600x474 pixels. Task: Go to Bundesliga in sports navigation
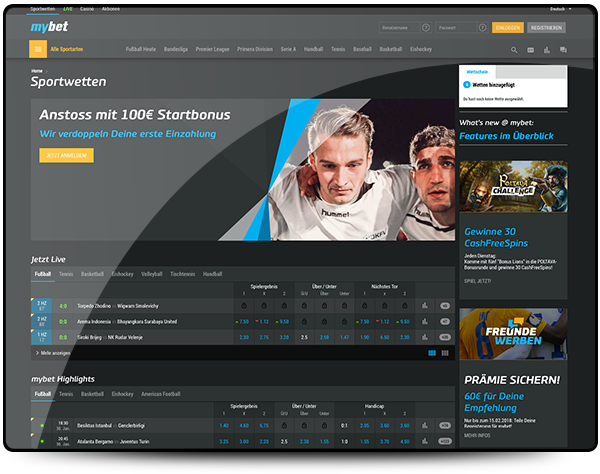click(176, 49)
